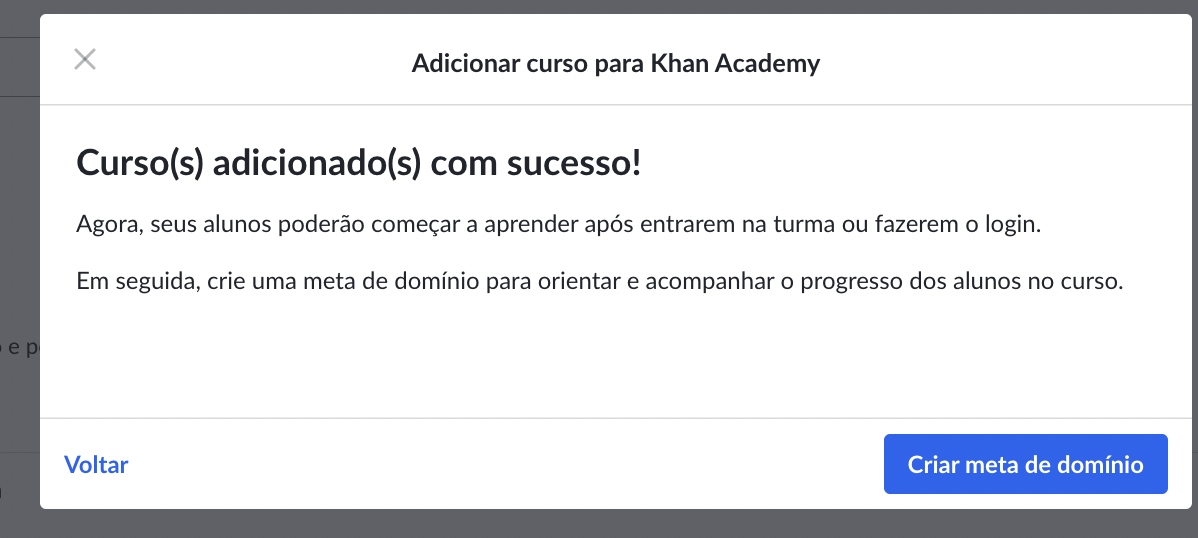This screenshot has height=538, width=1198.
Task: Click the Criar meta de domínio button
Action: [x=1025, y=464]
